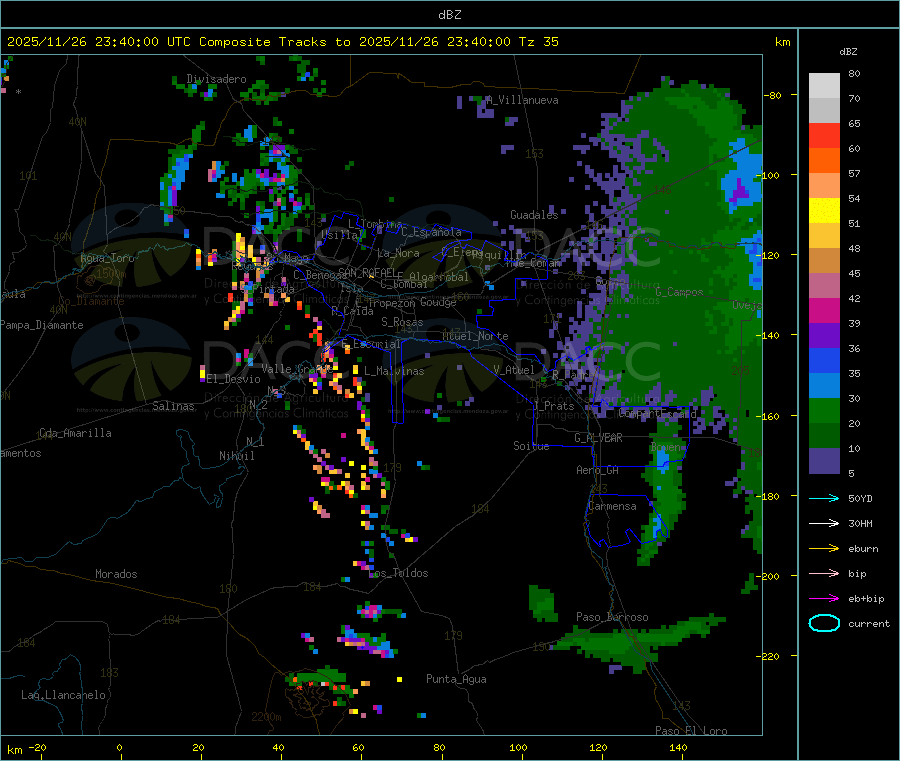This screenshot has width=900, height=761.
Task: Click the '-200' km tick on right axis
Action: [769, 576]
